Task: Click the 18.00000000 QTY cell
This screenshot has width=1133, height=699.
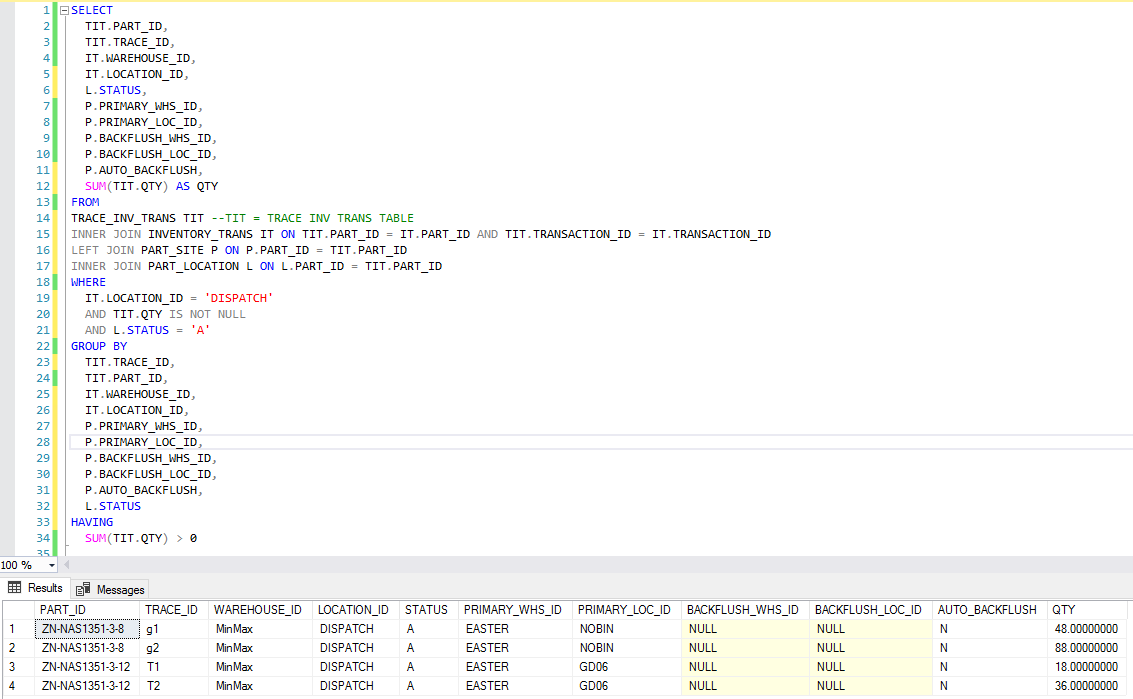Action: point(1086,666)
